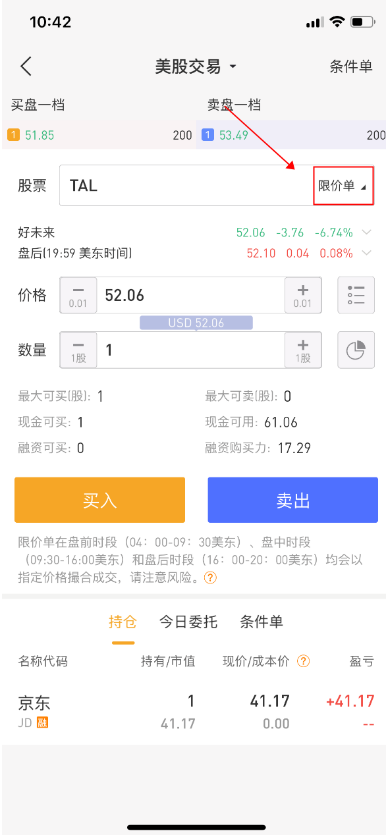Decrease price by 0.01 with minus button
Screen dimensions: 386x835
point(78,295)
